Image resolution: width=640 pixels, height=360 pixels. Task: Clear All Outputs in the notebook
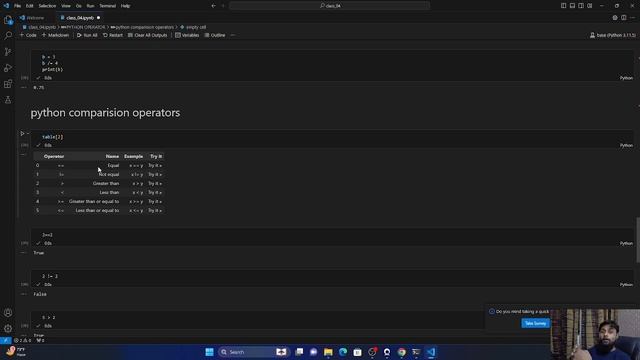[148, 36]
